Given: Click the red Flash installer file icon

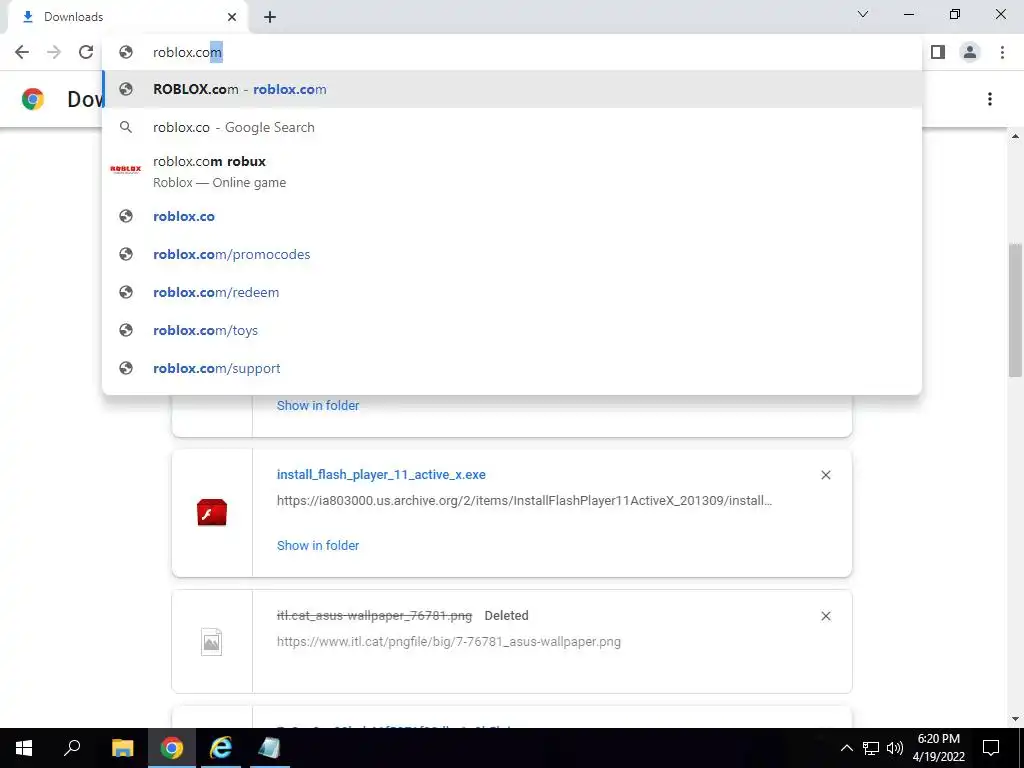Looking at the screenshot, I should 212,513.
